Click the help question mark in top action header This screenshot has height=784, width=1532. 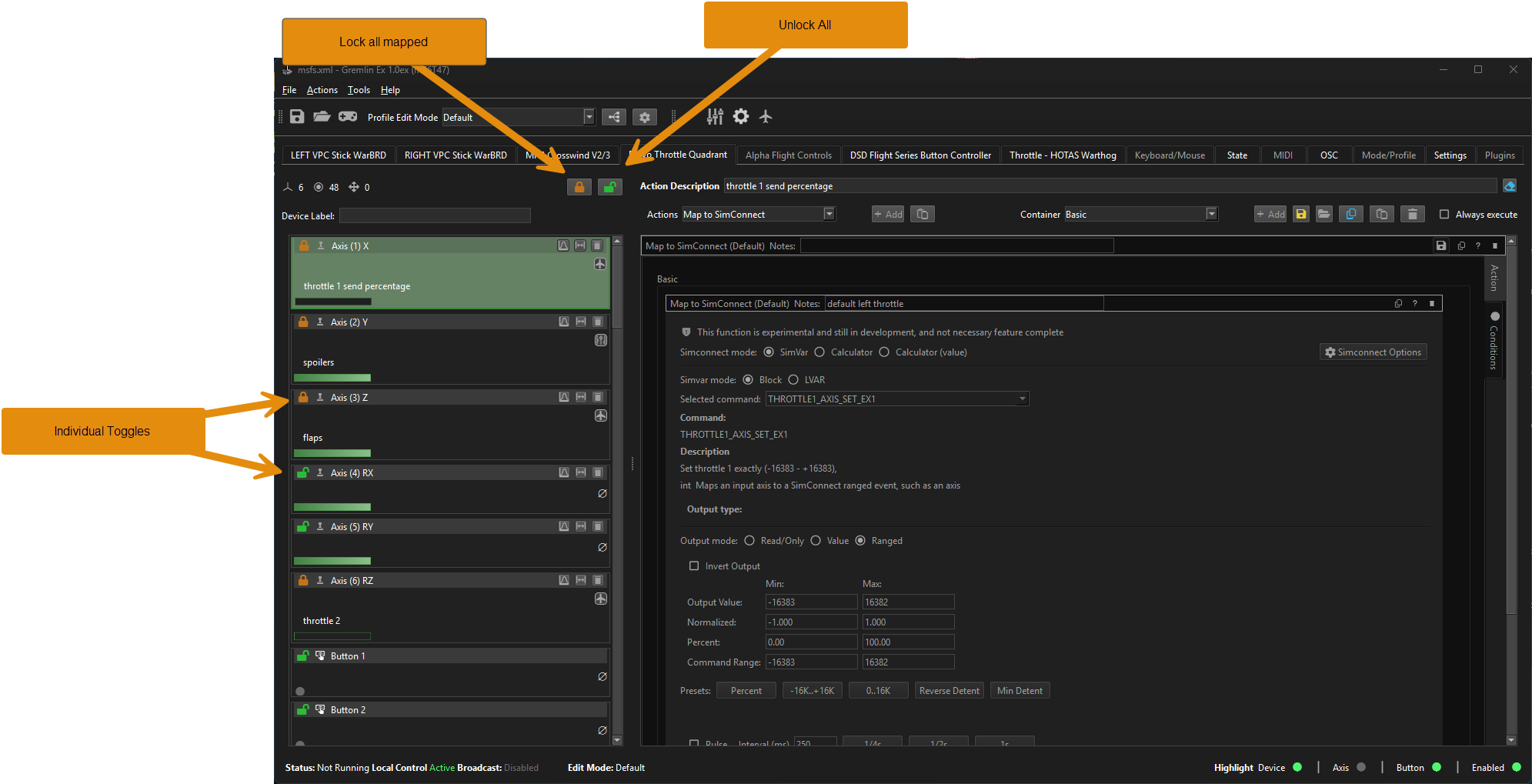[x=1478, y=245]
